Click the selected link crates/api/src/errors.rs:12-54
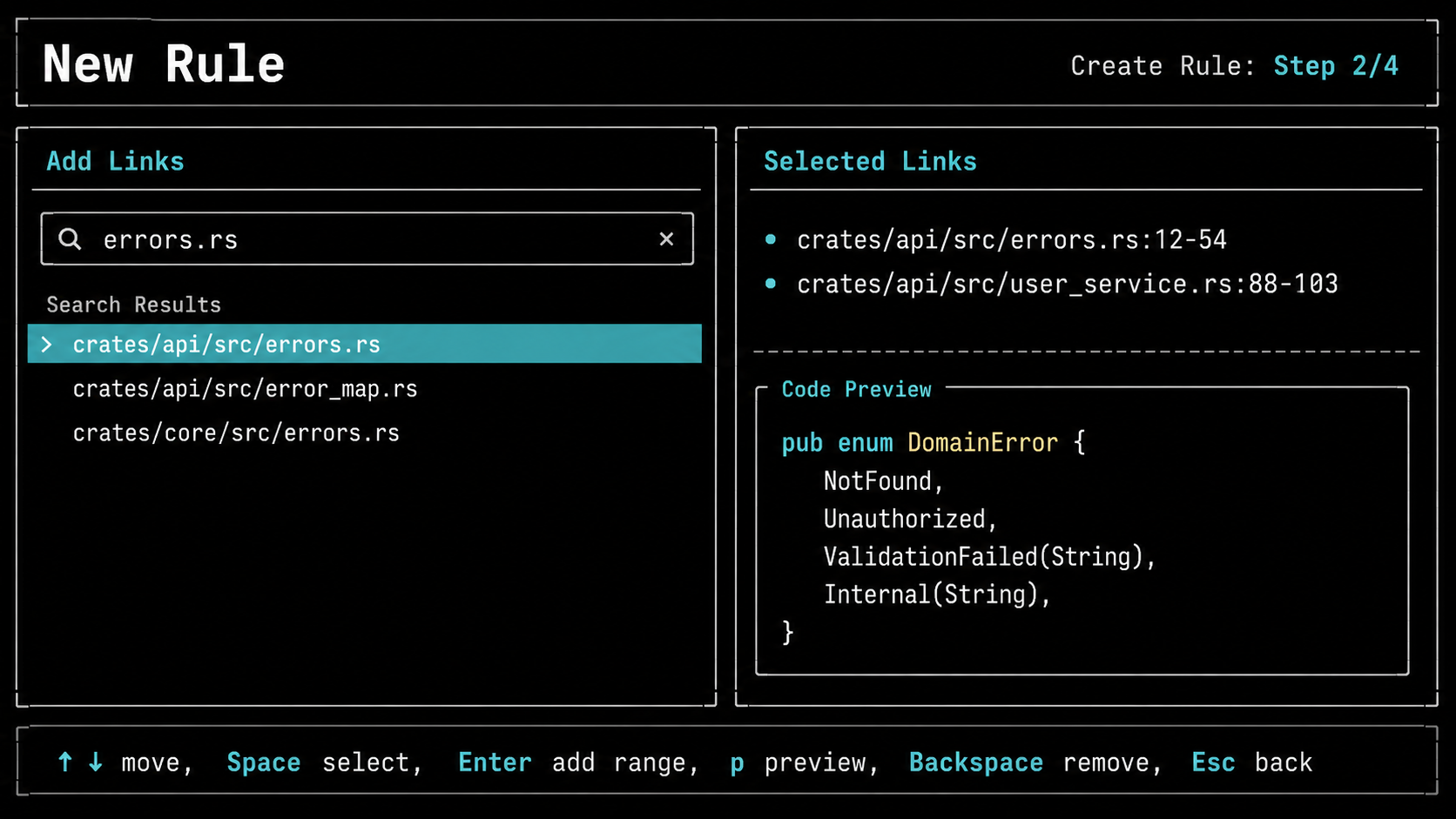The height and width of the screenshot is (819, 1456). [1012, 239]
